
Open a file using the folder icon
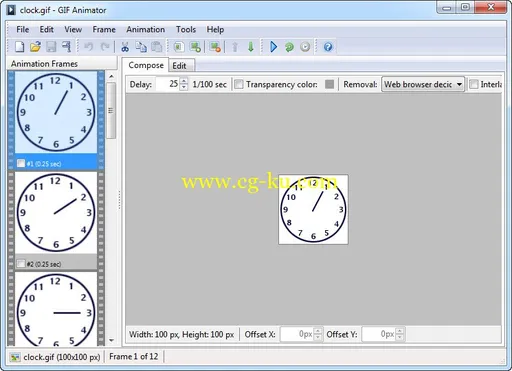click(35, 47)
